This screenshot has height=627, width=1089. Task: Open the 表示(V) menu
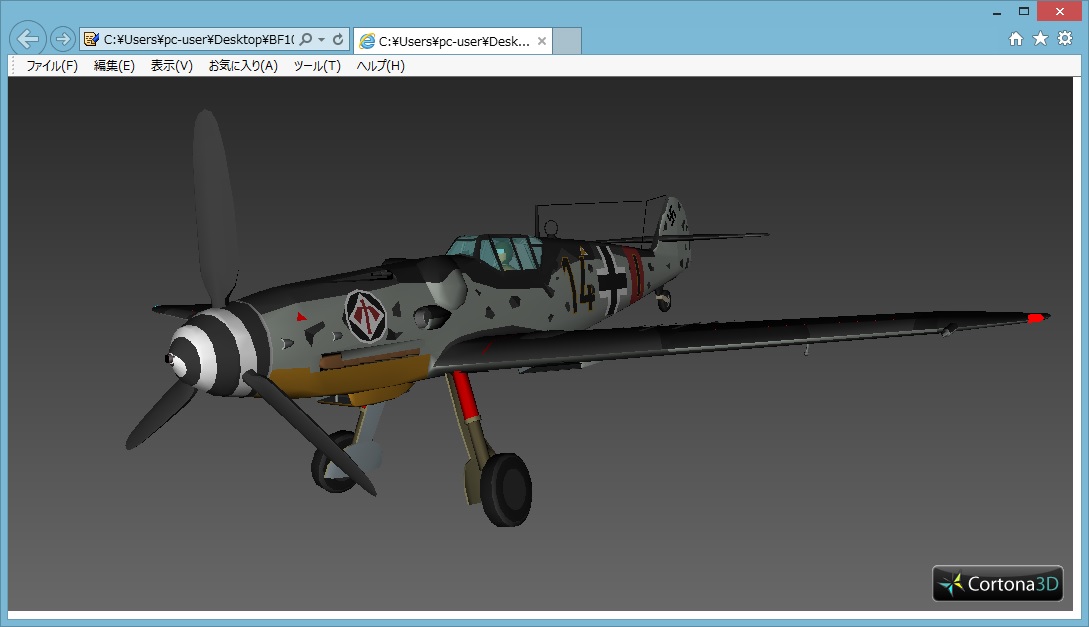(171, 66)
